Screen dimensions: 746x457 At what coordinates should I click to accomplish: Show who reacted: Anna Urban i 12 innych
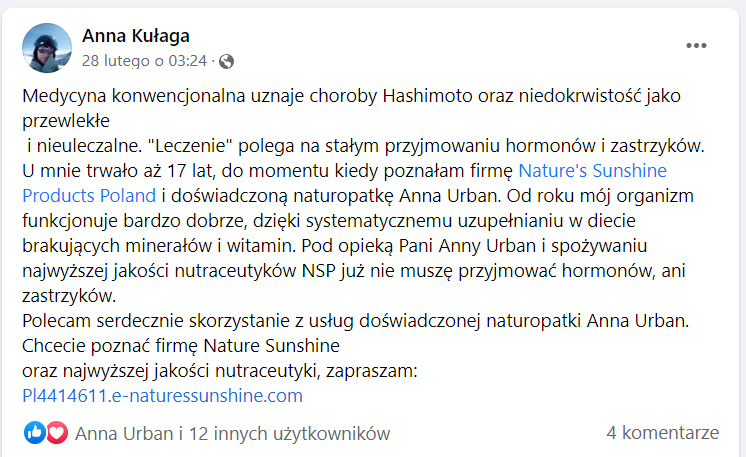click(x=232, y=433)
